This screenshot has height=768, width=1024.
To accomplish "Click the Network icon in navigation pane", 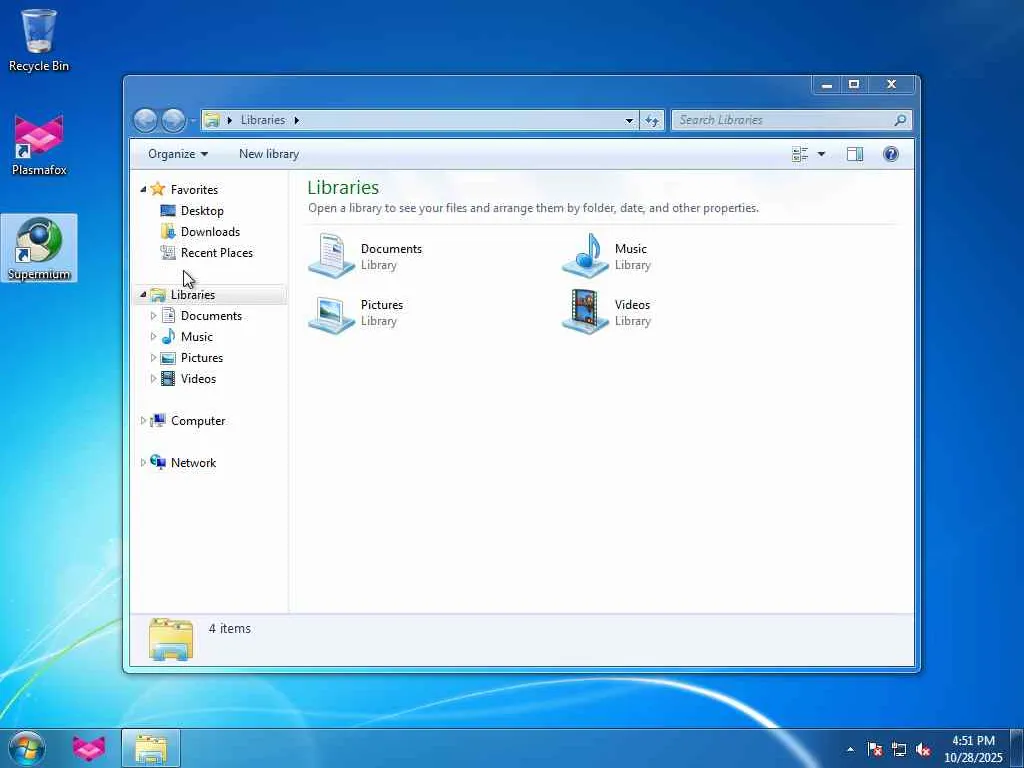I will (x=157, y=462).
